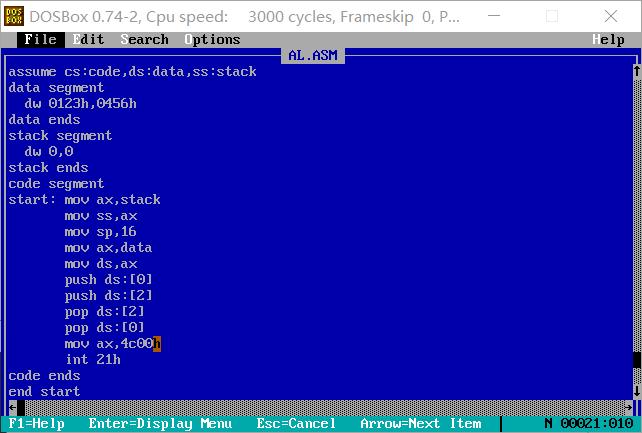Click the 'int 21h' instruction
Viewport: 642px width, 433px height.
tap(93, 359)
